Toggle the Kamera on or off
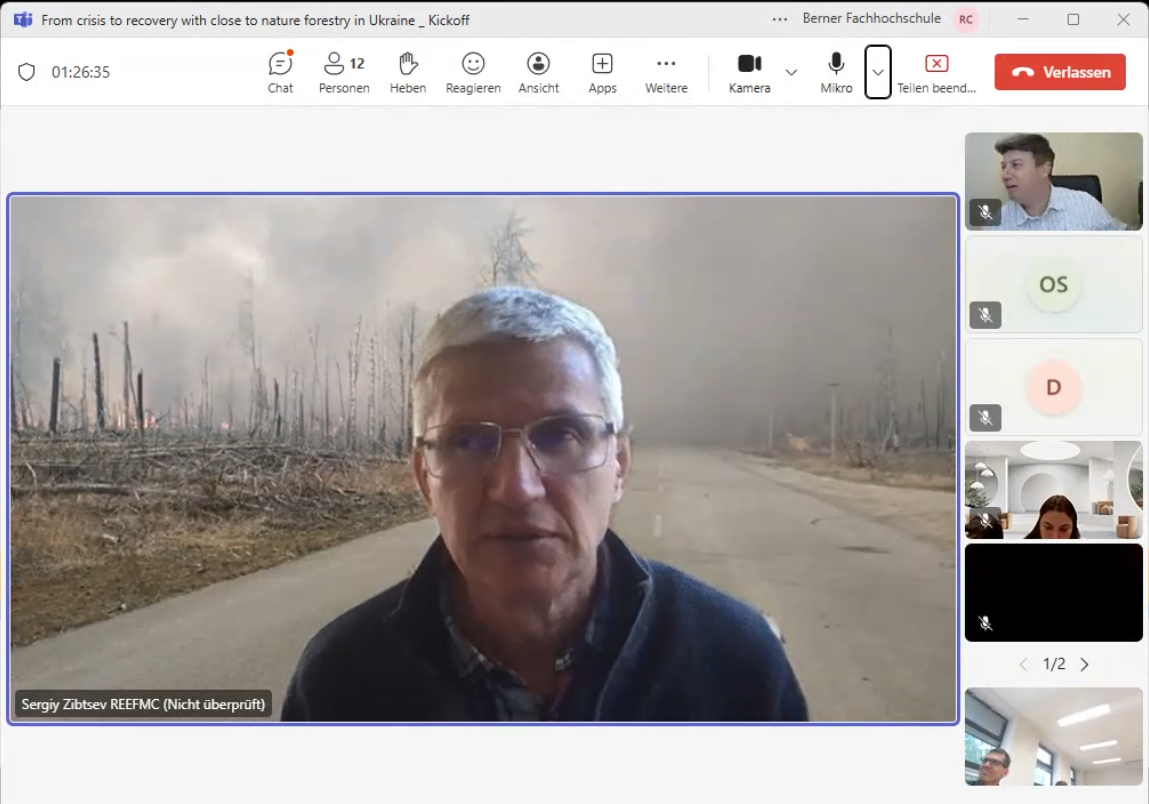Image resolution: width=1149 pixels, height=804 pixels. point(749,72)
